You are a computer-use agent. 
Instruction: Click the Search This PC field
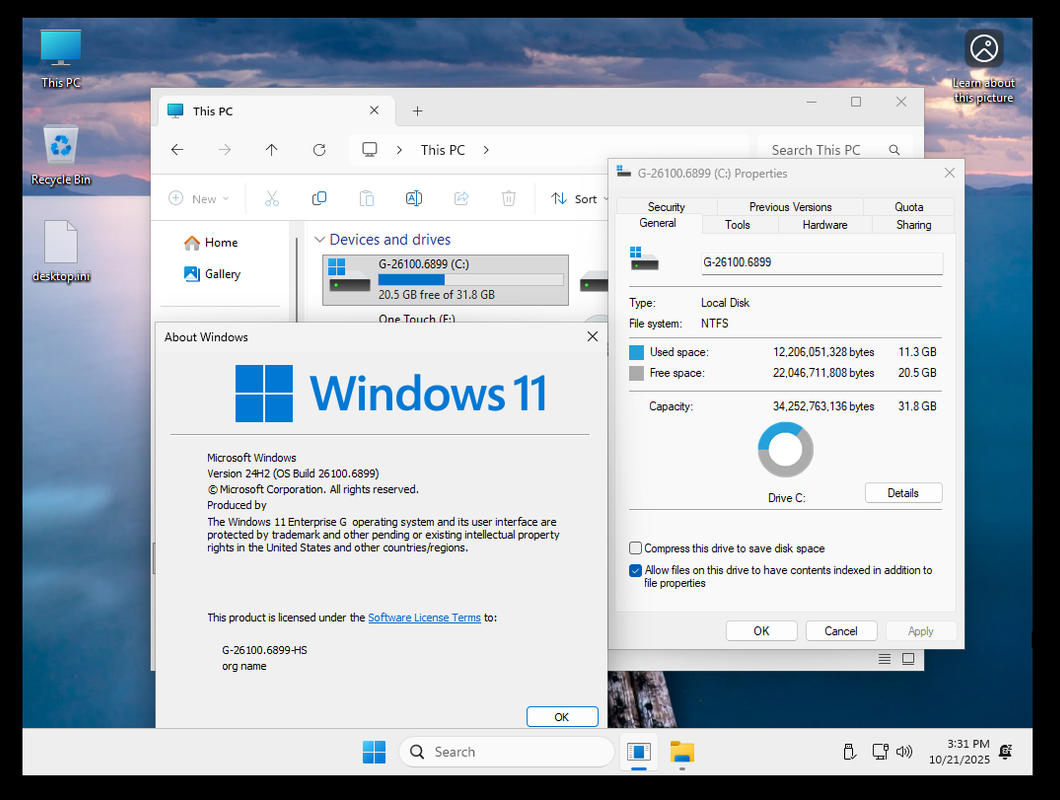tap(834, 150)
